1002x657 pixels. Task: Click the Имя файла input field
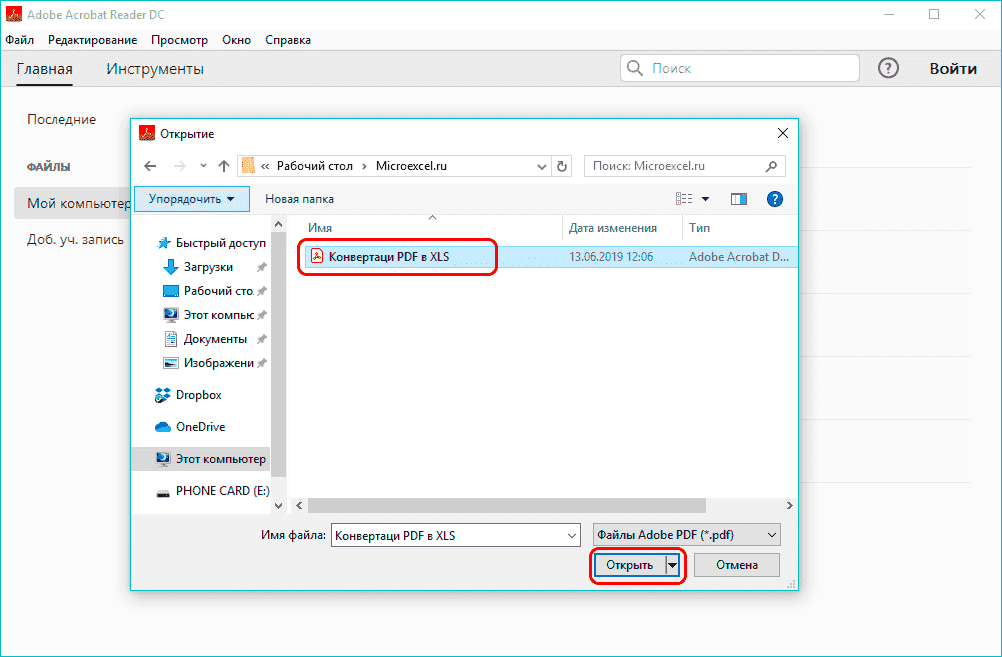click(x=455, y=536)
